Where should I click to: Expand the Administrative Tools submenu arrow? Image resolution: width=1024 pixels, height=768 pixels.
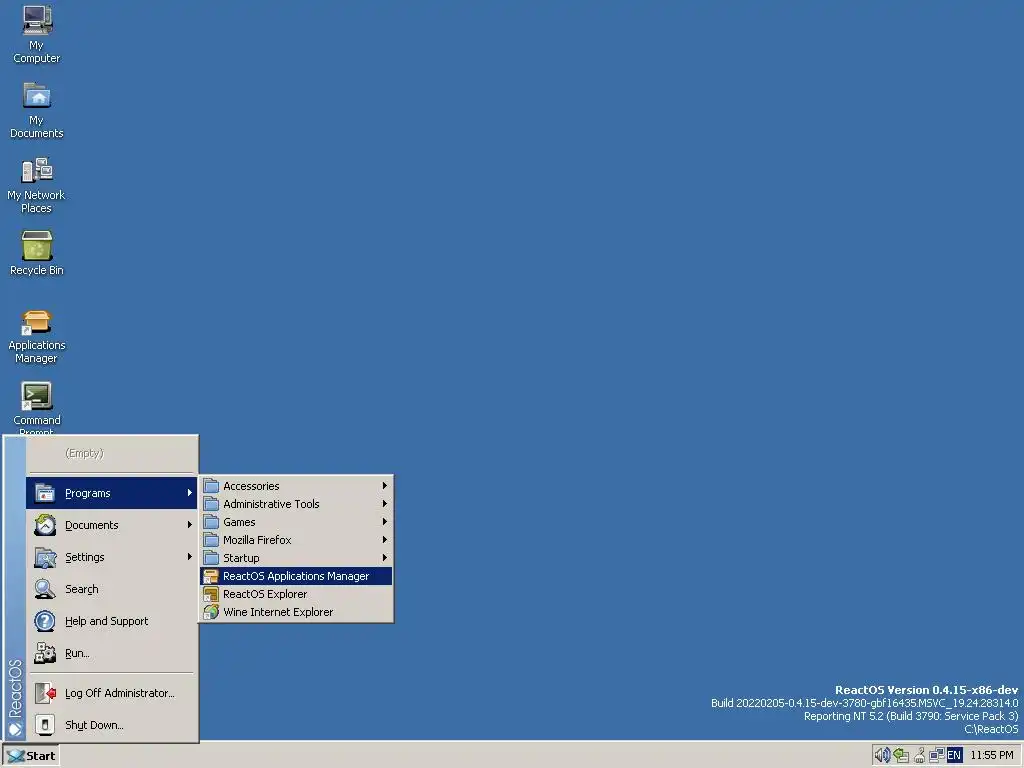coord(385,504)
